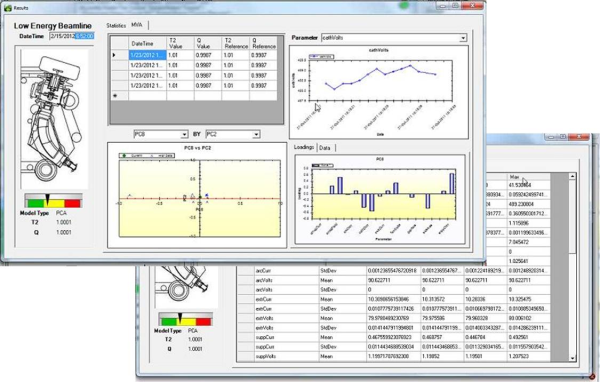Click the beamline diagram in back window
Viewport: 600px width, 382px height.
click(x=186, y=286)
